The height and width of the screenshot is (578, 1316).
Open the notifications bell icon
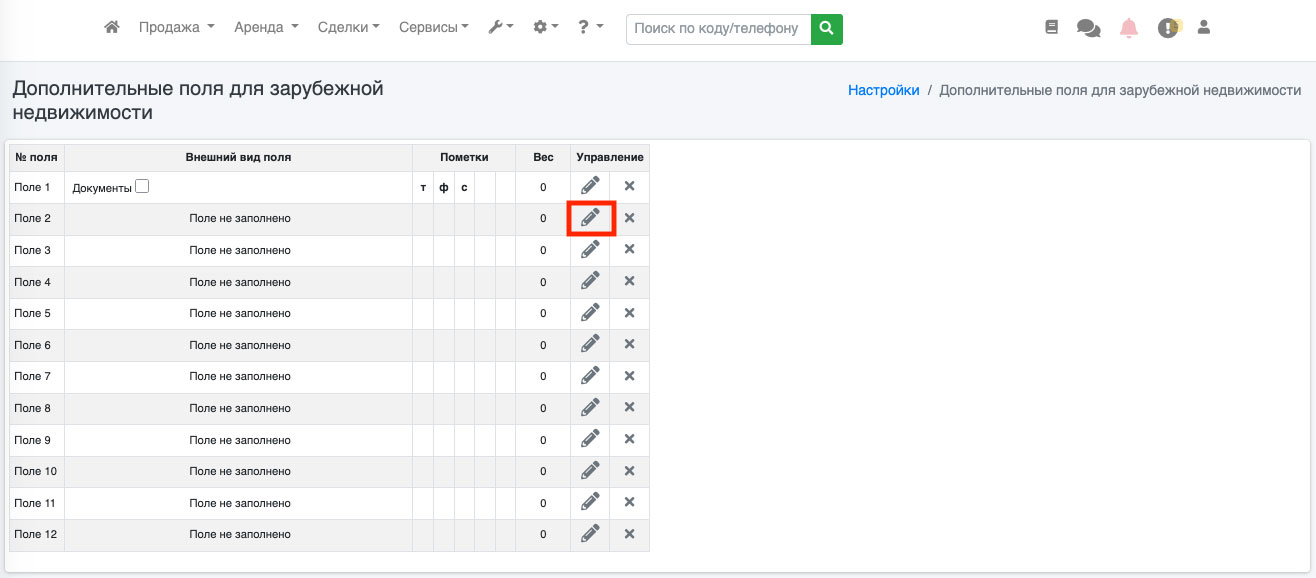(x=1129, y=28)
